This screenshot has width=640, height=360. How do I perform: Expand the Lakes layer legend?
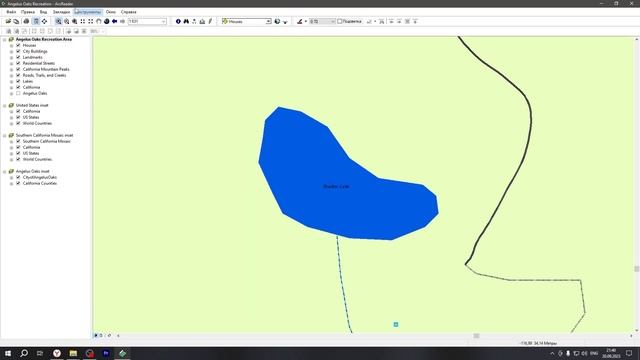click(11, 82)
